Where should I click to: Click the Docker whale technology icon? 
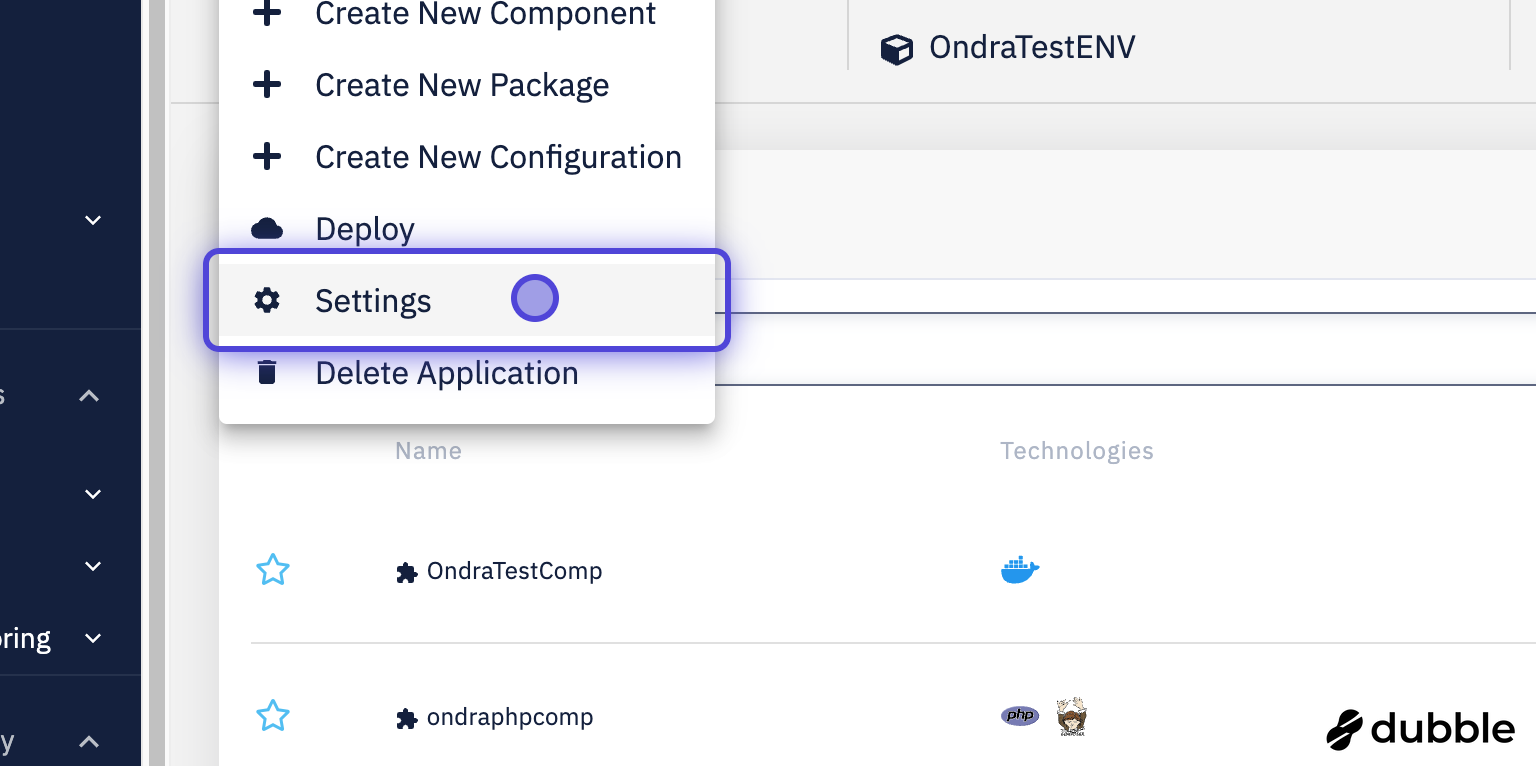point(1020,571)
